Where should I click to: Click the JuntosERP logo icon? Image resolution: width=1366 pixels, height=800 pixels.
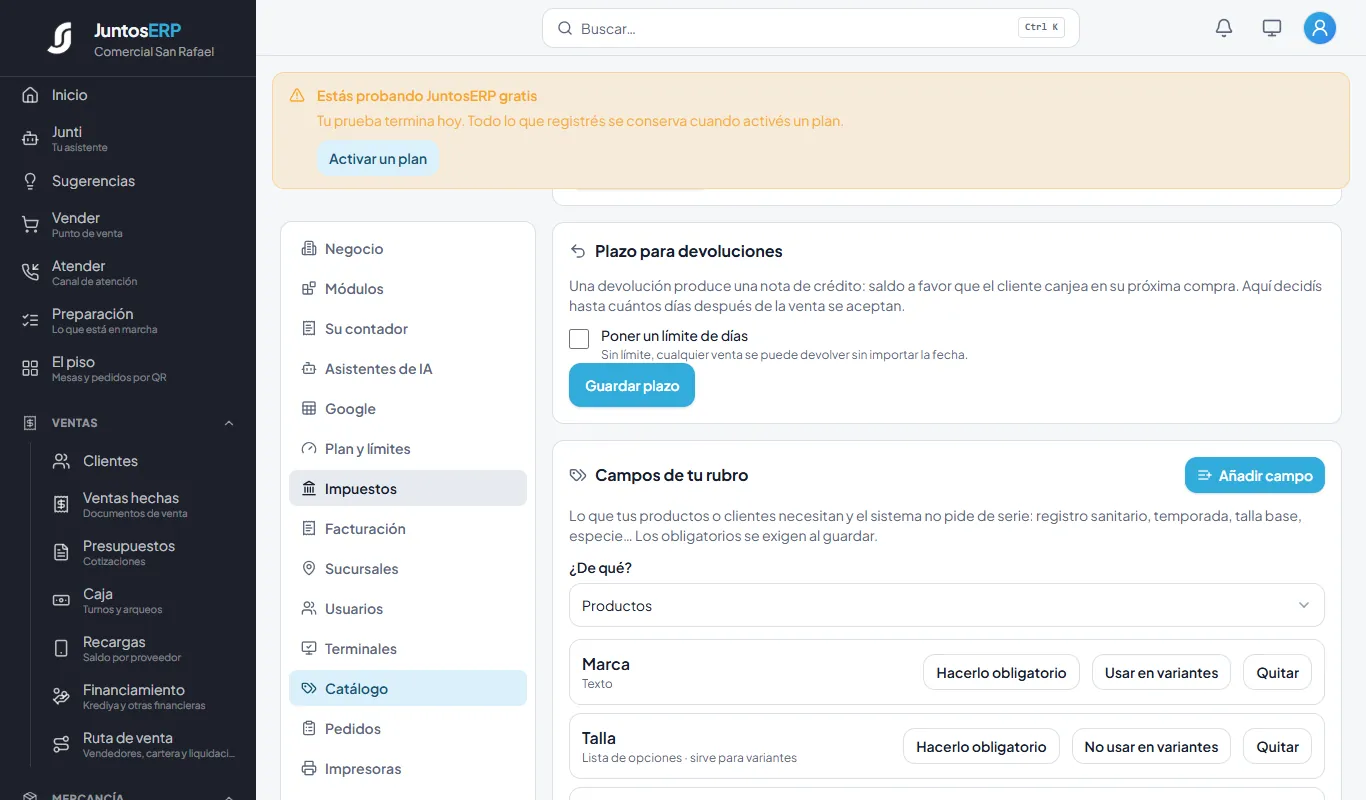coord(60,38)
